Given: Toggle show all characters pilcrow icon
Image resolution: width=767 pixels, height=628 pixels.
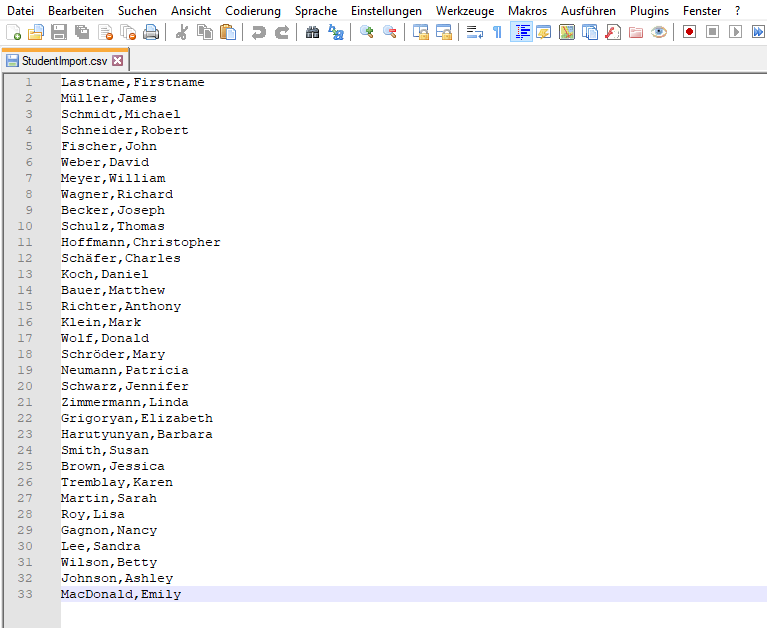Looking at the screenshot, I should (x=497, y=32).
